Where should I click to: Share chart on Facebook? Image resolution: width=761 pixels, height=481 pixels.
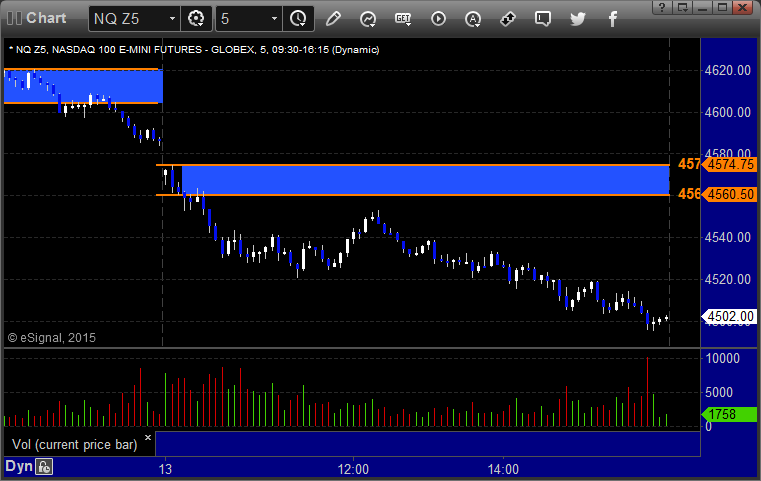[612, 19]
